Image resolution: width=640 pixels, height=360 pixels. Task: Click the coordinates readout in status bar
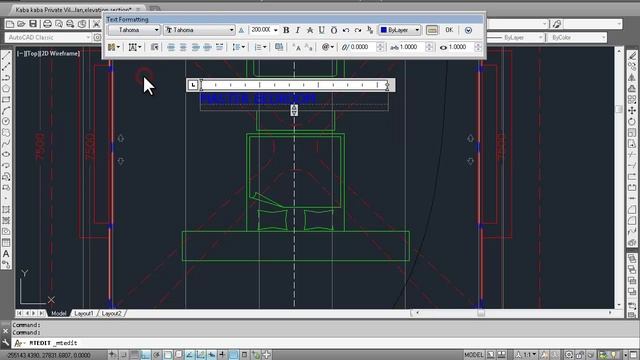(49, 356)
